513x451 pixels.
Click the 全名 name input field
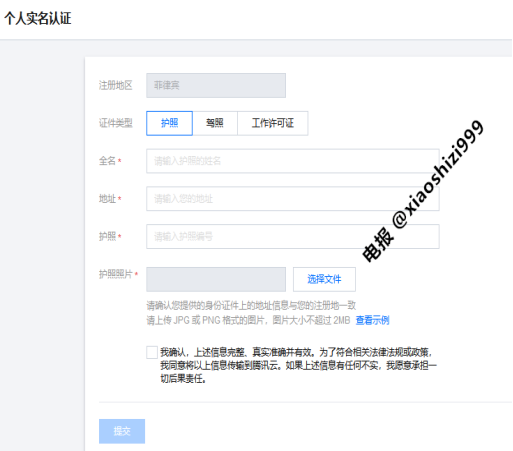(x=293, y=161)
